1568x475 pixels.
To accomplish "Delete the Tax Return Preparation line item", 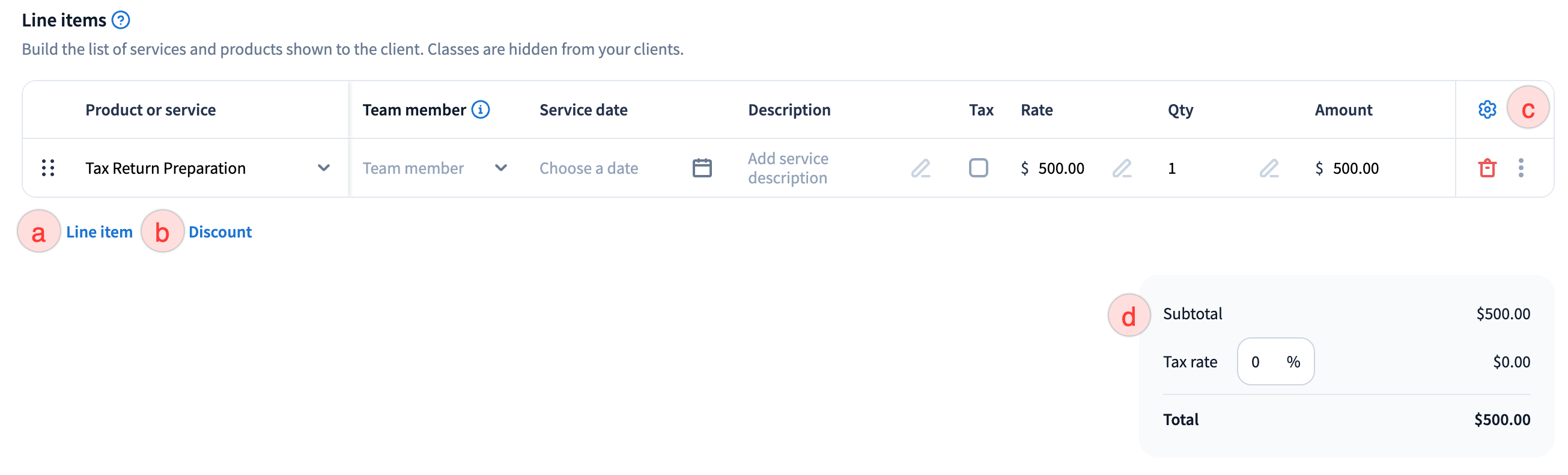I will [x=1486, y=168].
